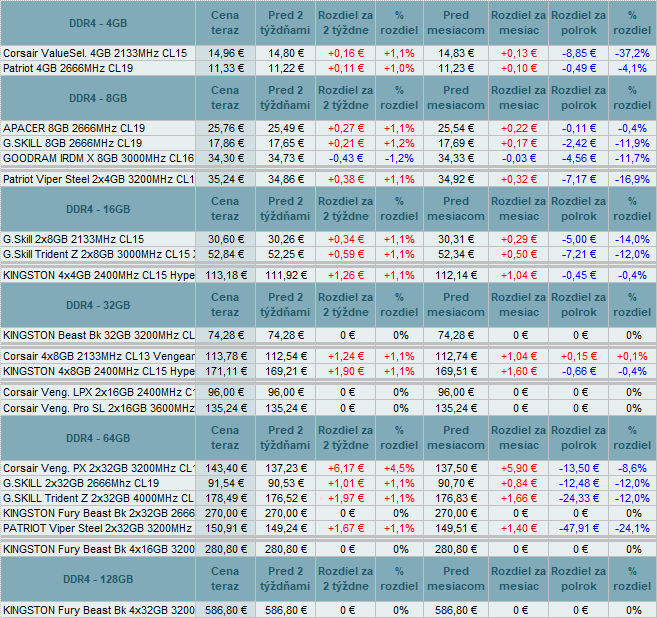Select the Corsair 4x8GB 2133MHz CL13 Vengeance row
Viewport: 657px width, 618px height.
(328, 356)
